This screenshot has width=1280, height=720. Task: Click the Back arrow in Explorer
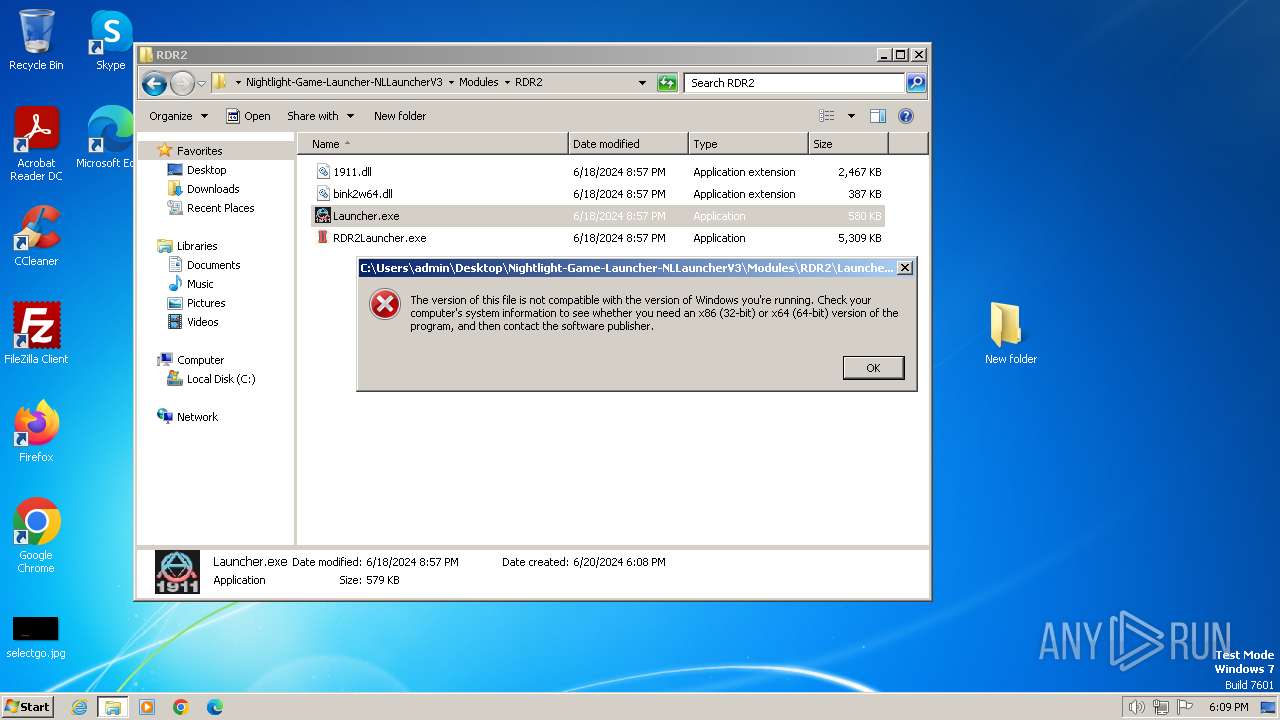point(154,83)
